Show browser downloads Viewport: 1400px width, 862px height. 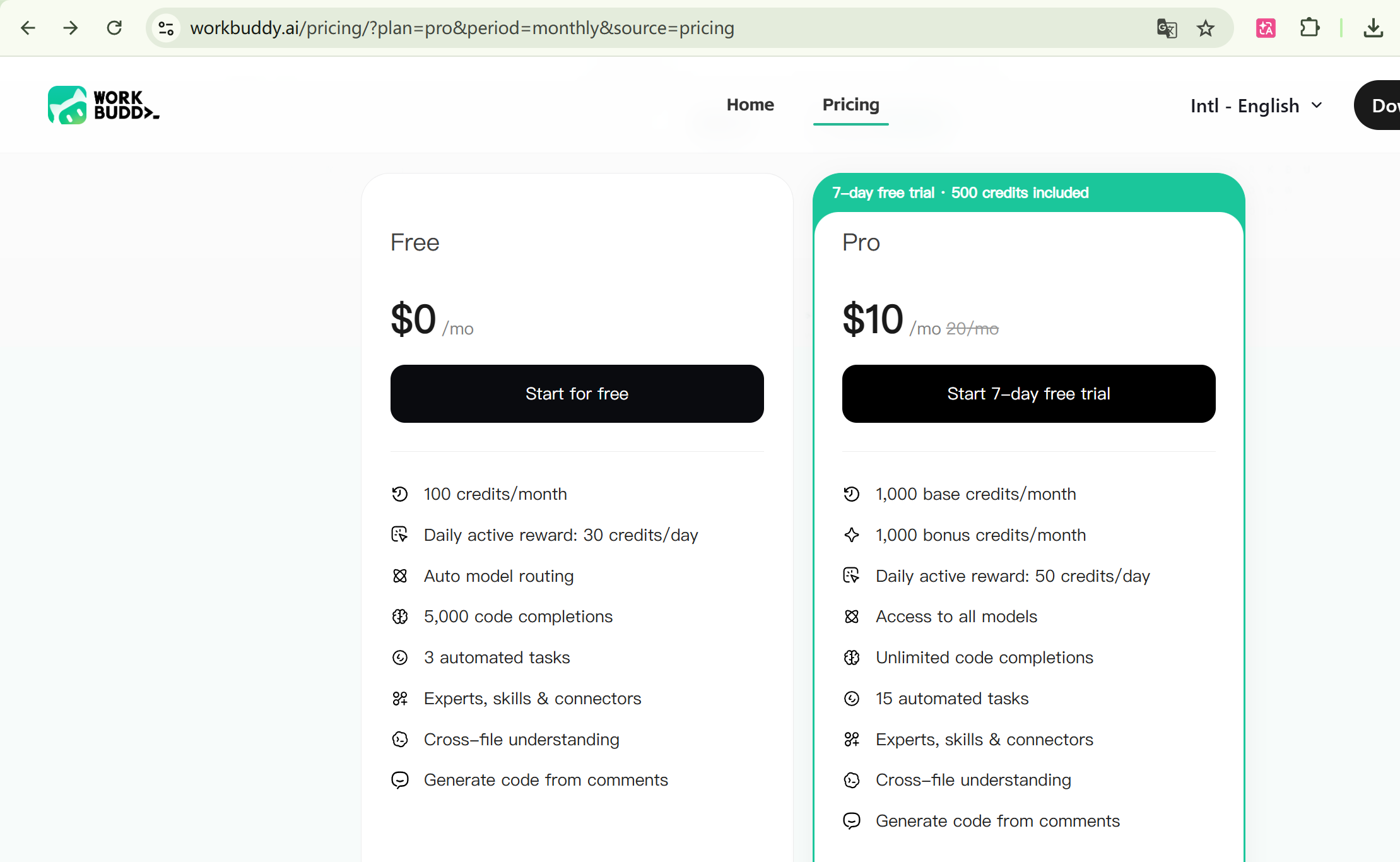tap(1374, 28)
